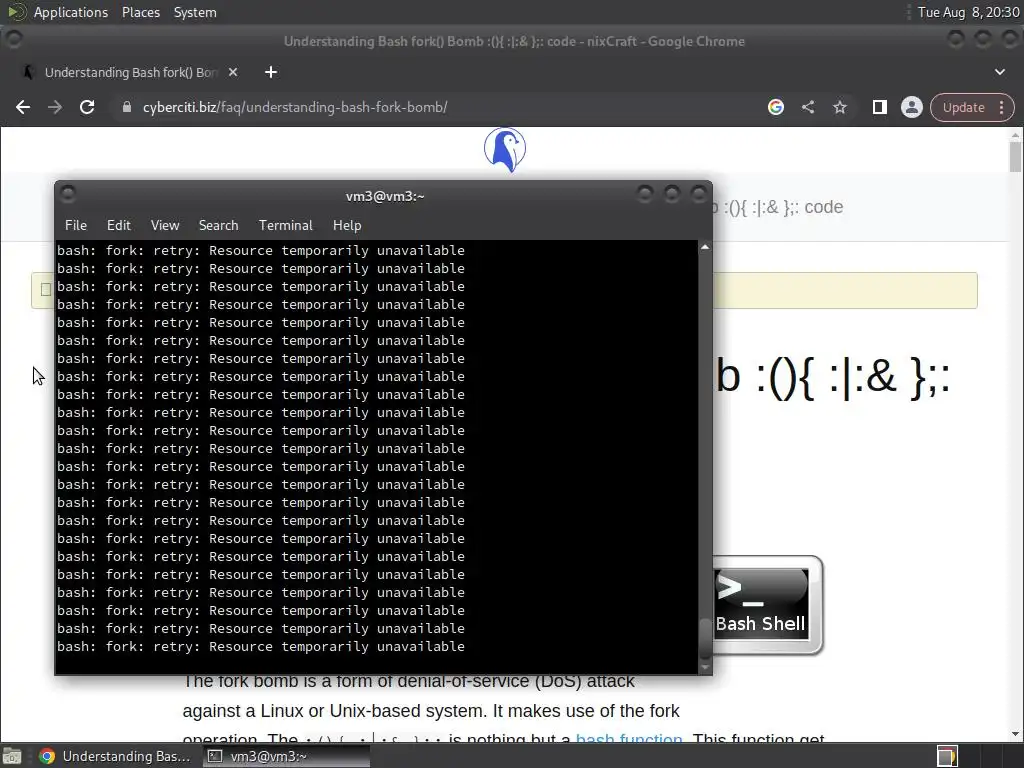1024x768 pixels.
Task: Click the page scrollbar thumb in Chrome
Action: (1015, 157)
